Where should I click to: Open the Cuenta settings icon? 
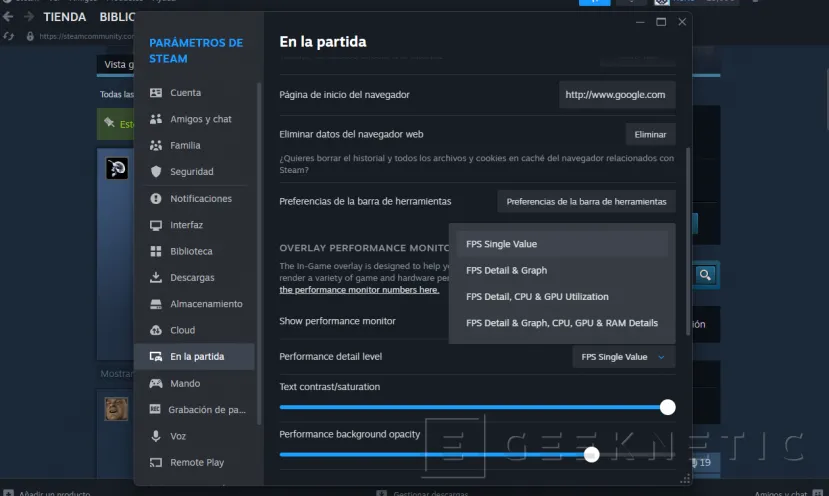point(155,93)
